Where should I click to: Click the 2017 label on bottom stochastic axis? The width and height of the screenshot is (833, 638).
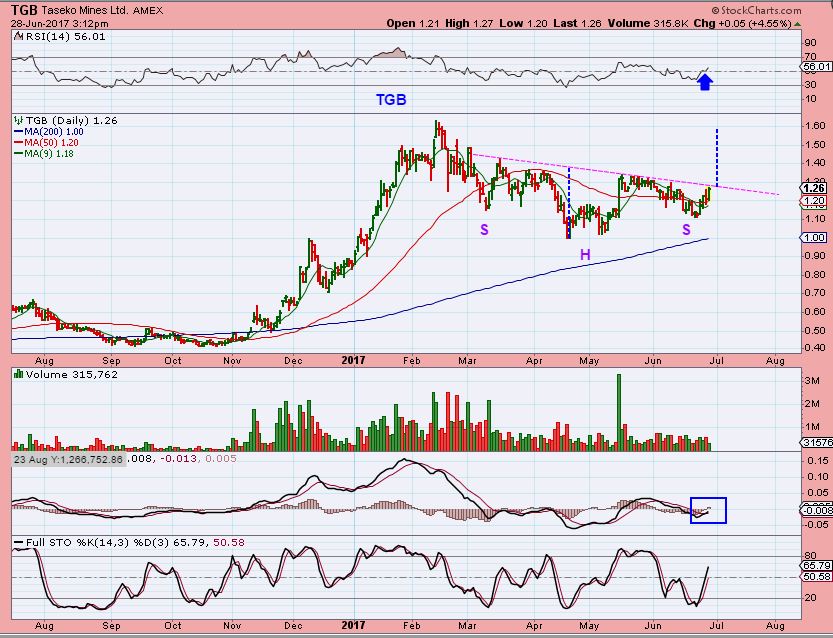coord(353,625)
